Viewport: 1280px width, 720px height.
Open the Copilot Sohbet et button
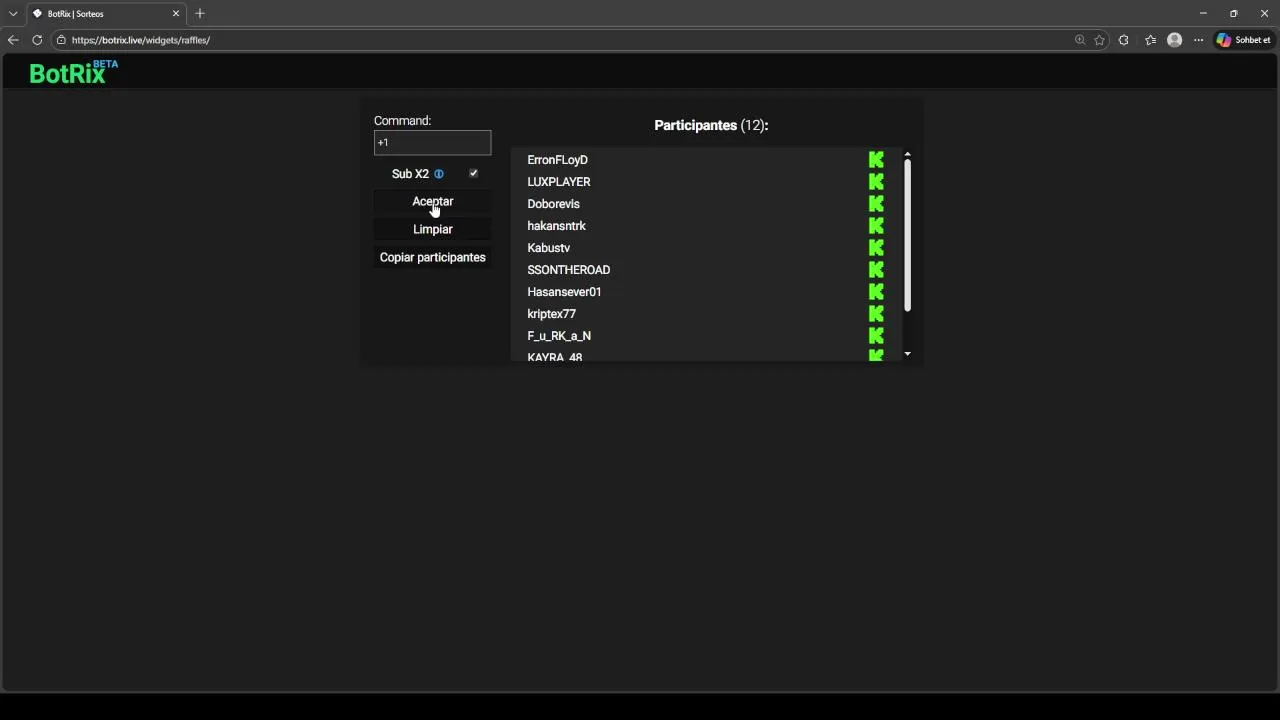click(1244, 40)
